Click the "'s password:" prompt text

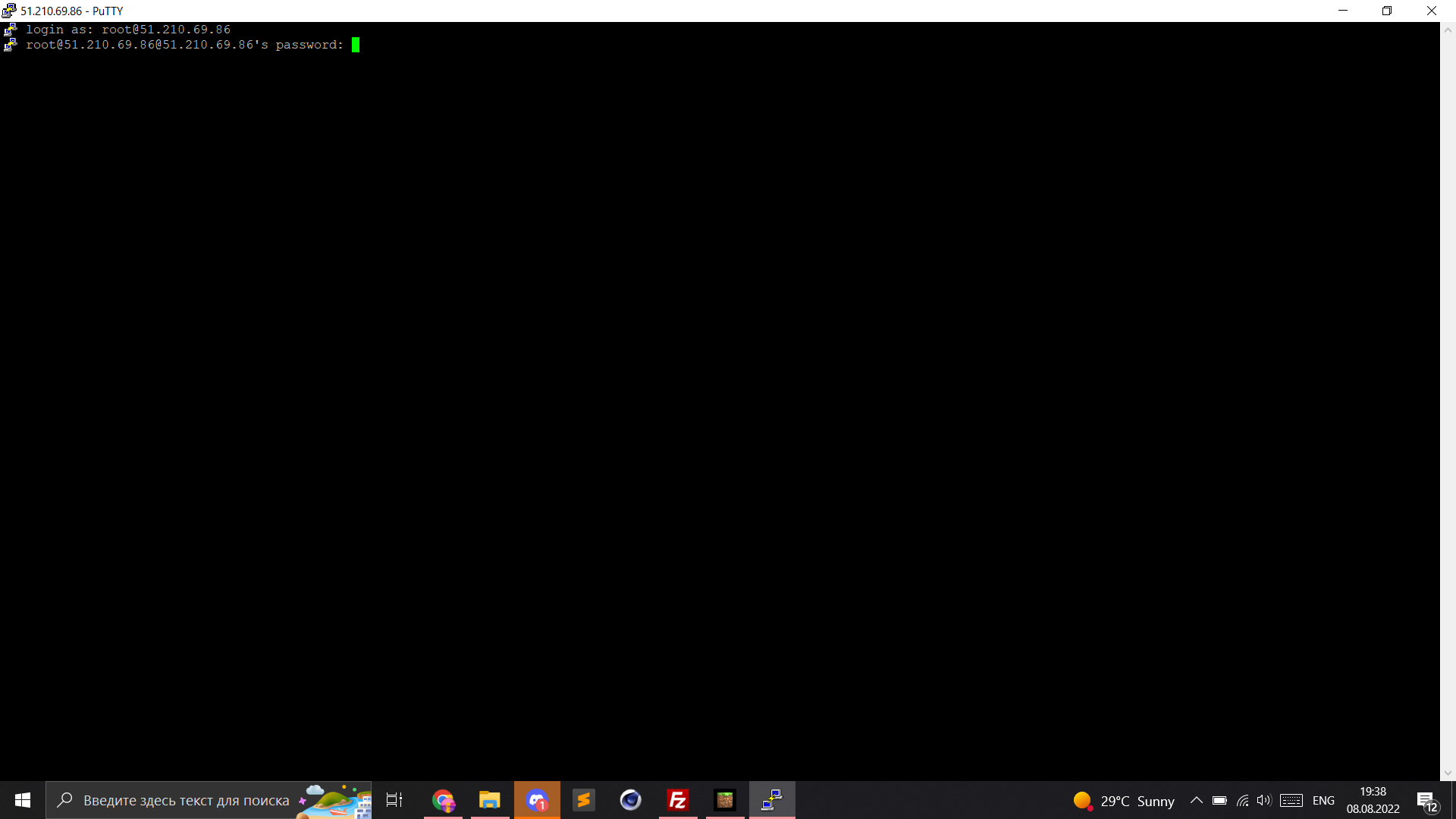(299, 45)
